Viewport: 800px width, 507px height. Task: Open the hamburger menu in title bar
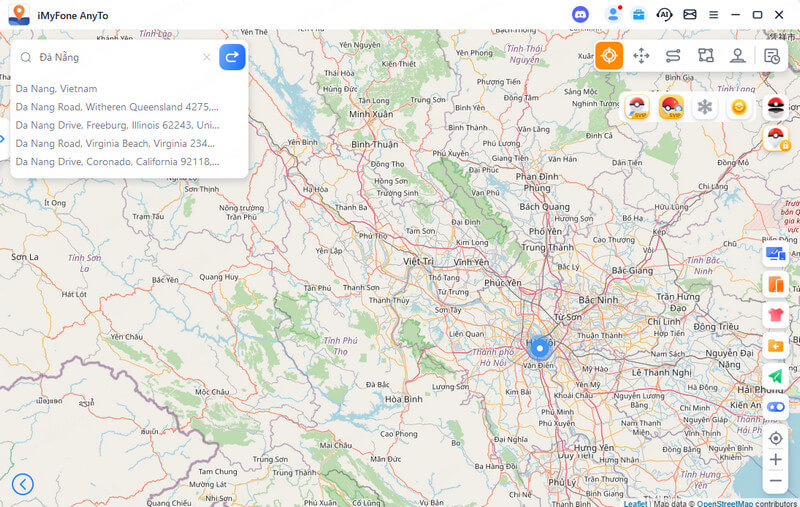coord(714,15)
